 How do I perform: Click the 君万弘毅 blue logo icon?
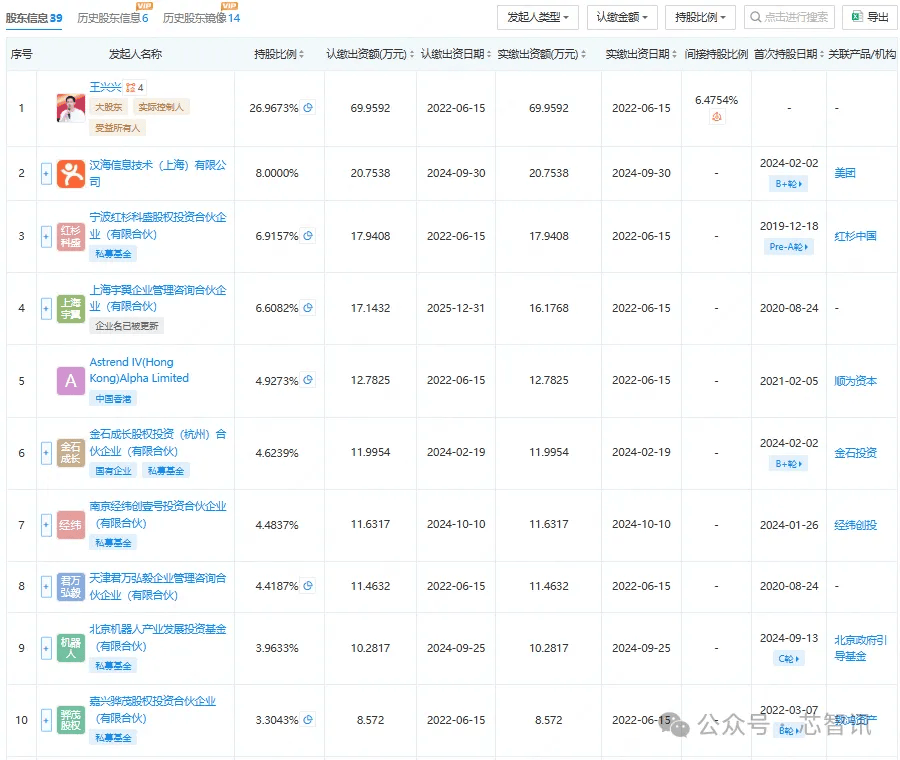[x=71, y=587]
